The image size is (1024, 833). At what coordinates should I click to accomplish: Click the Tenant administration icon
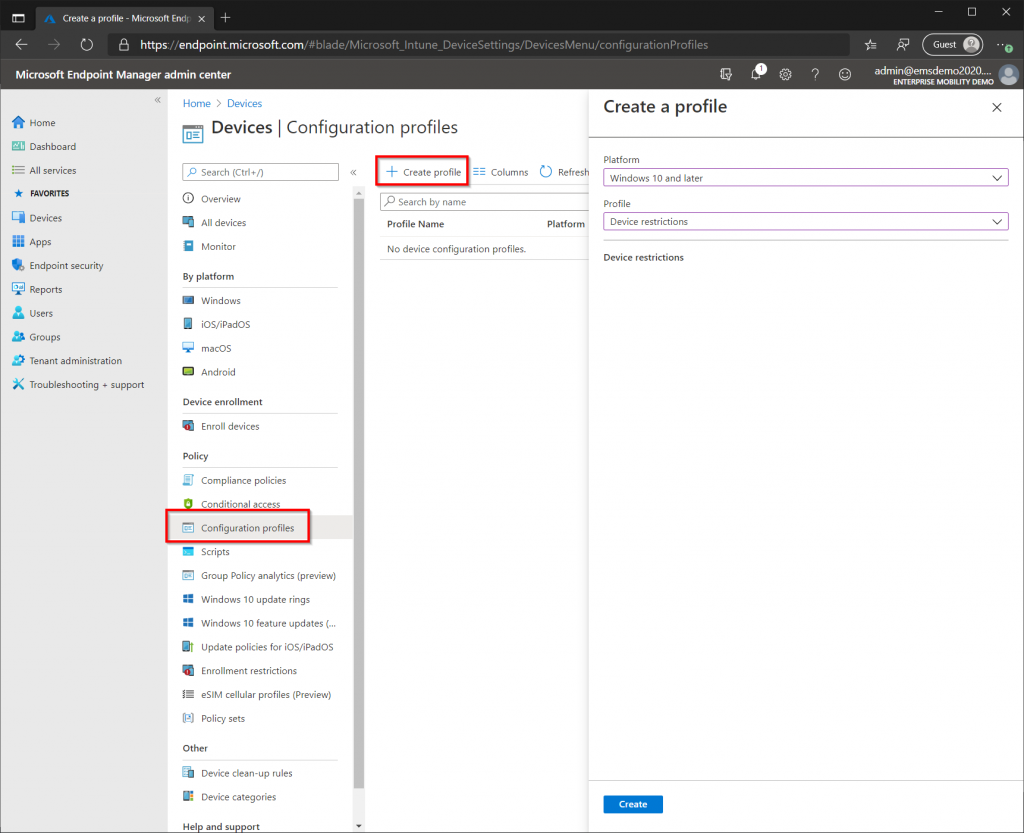click(18, 360)
